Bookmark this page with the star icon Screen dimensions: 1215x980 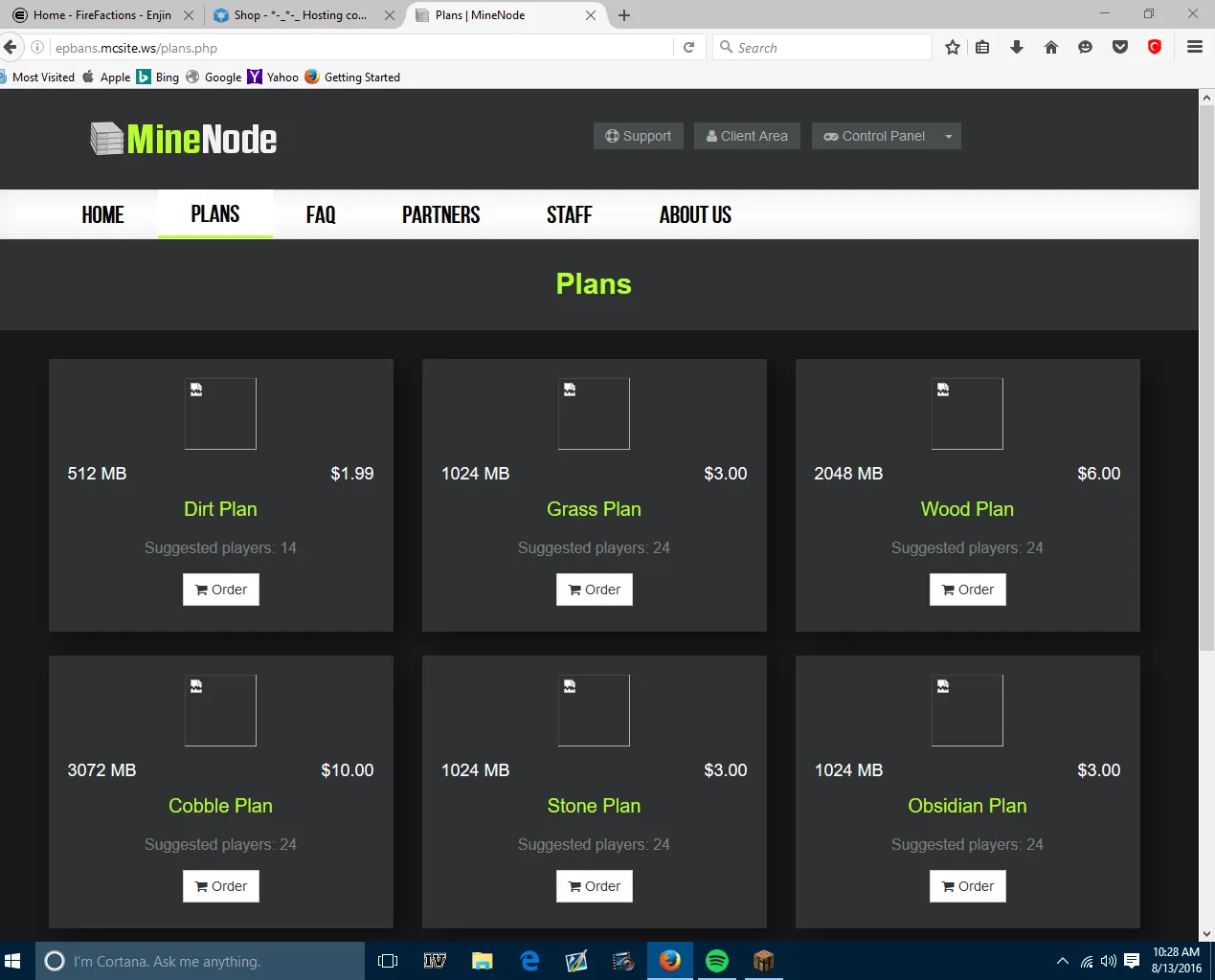click(x=953, y=47)
